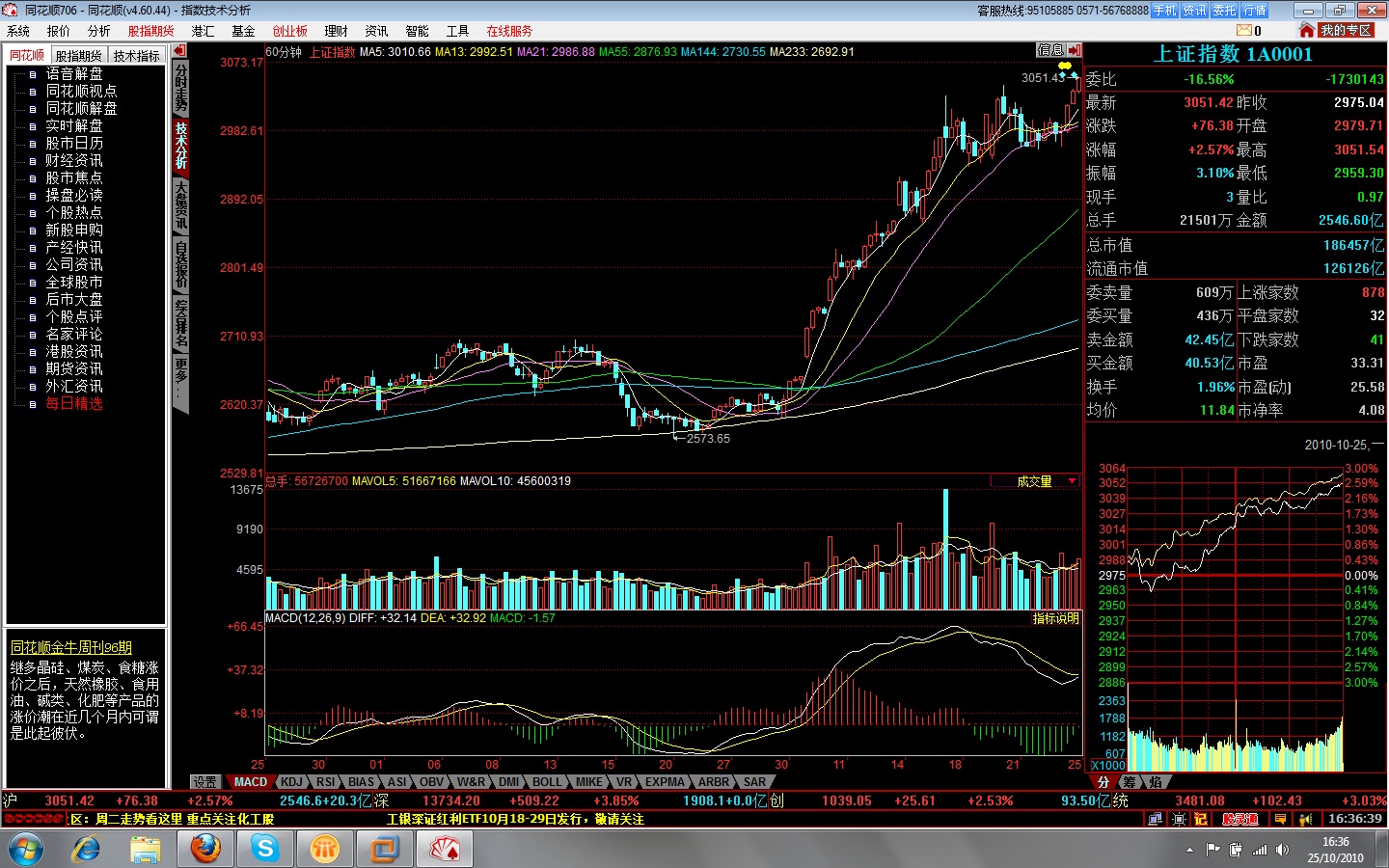Viewport: 1389px width, 868px height.
Task: Switch to the 筹 tab below intraday chart
Action: coord(1129,782)
